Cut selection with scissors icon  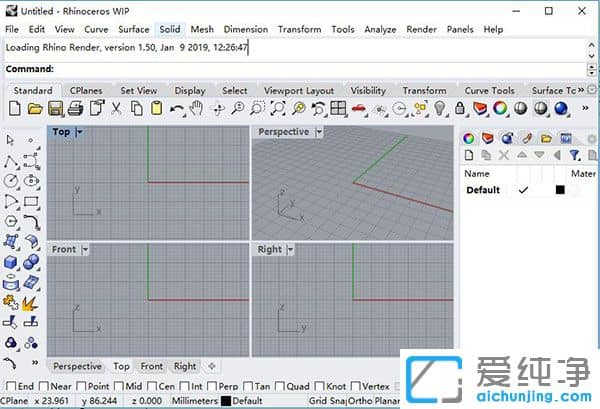point(116,109)
